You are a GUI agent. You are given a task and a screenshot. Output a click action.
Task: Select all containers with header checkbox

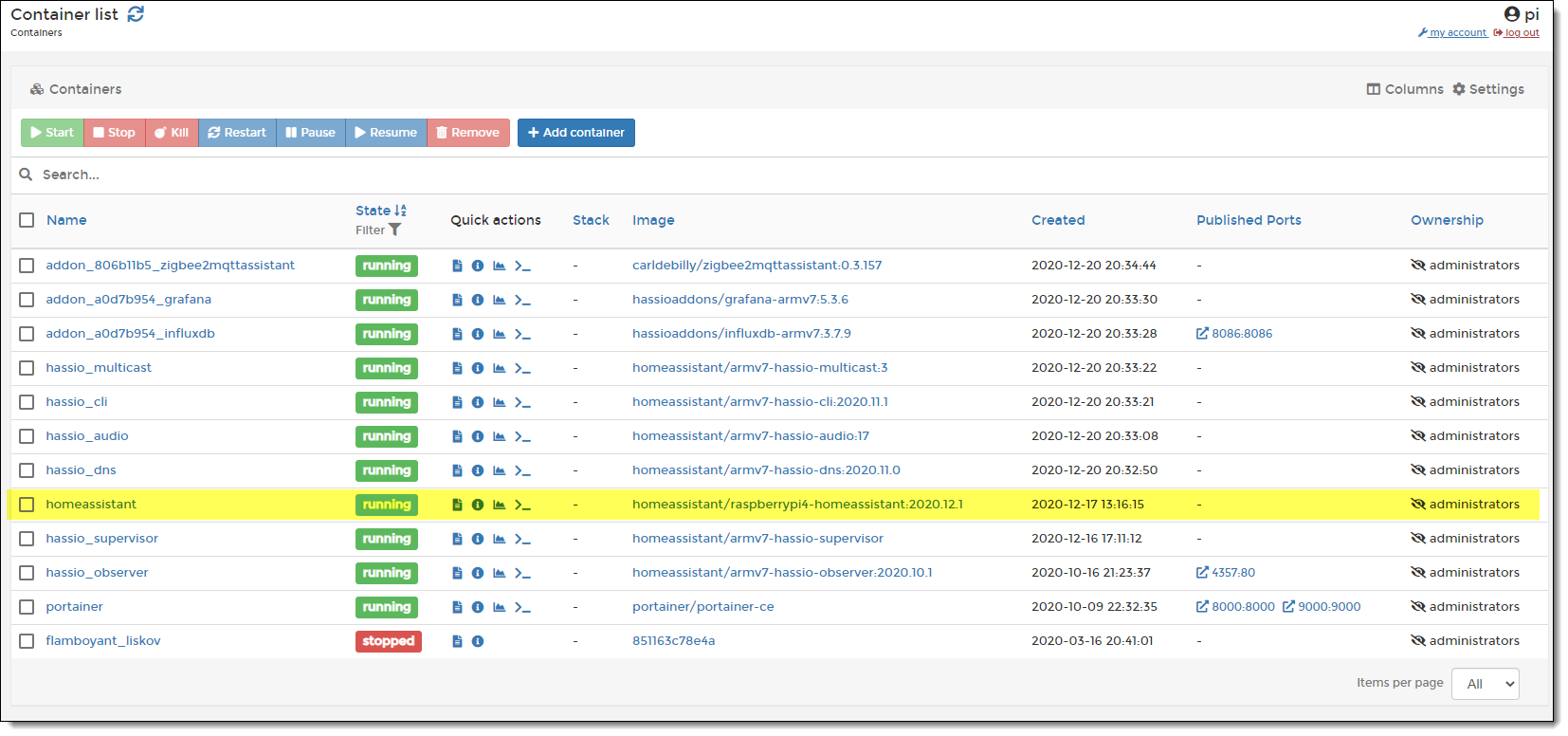pyautogui.click(x=27, y=220)
